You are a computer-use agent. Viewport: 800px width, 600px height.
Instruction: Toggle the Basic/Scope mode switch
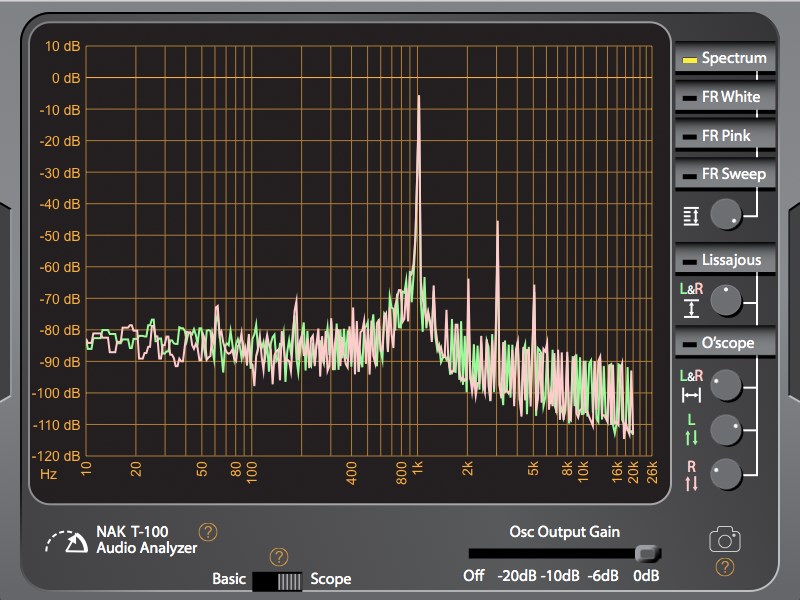pyautogui.click(x=277, y=581)
